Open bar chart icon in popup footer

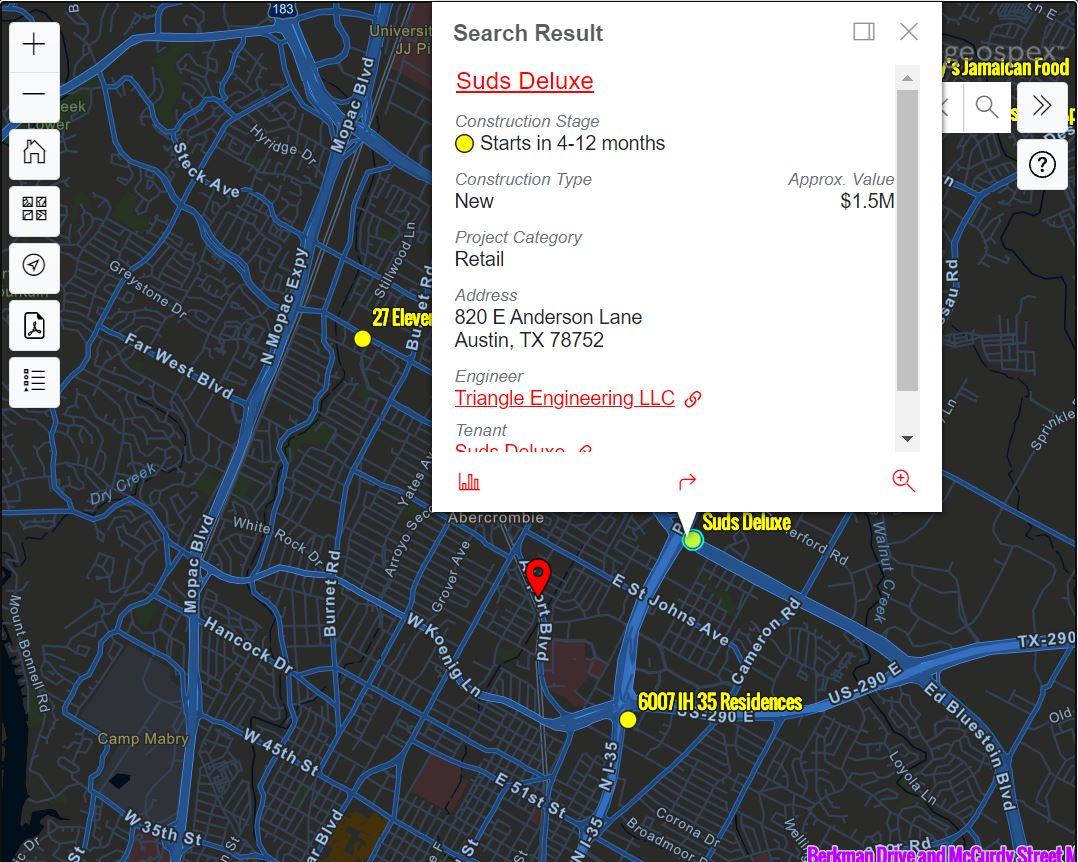(469, 481)
